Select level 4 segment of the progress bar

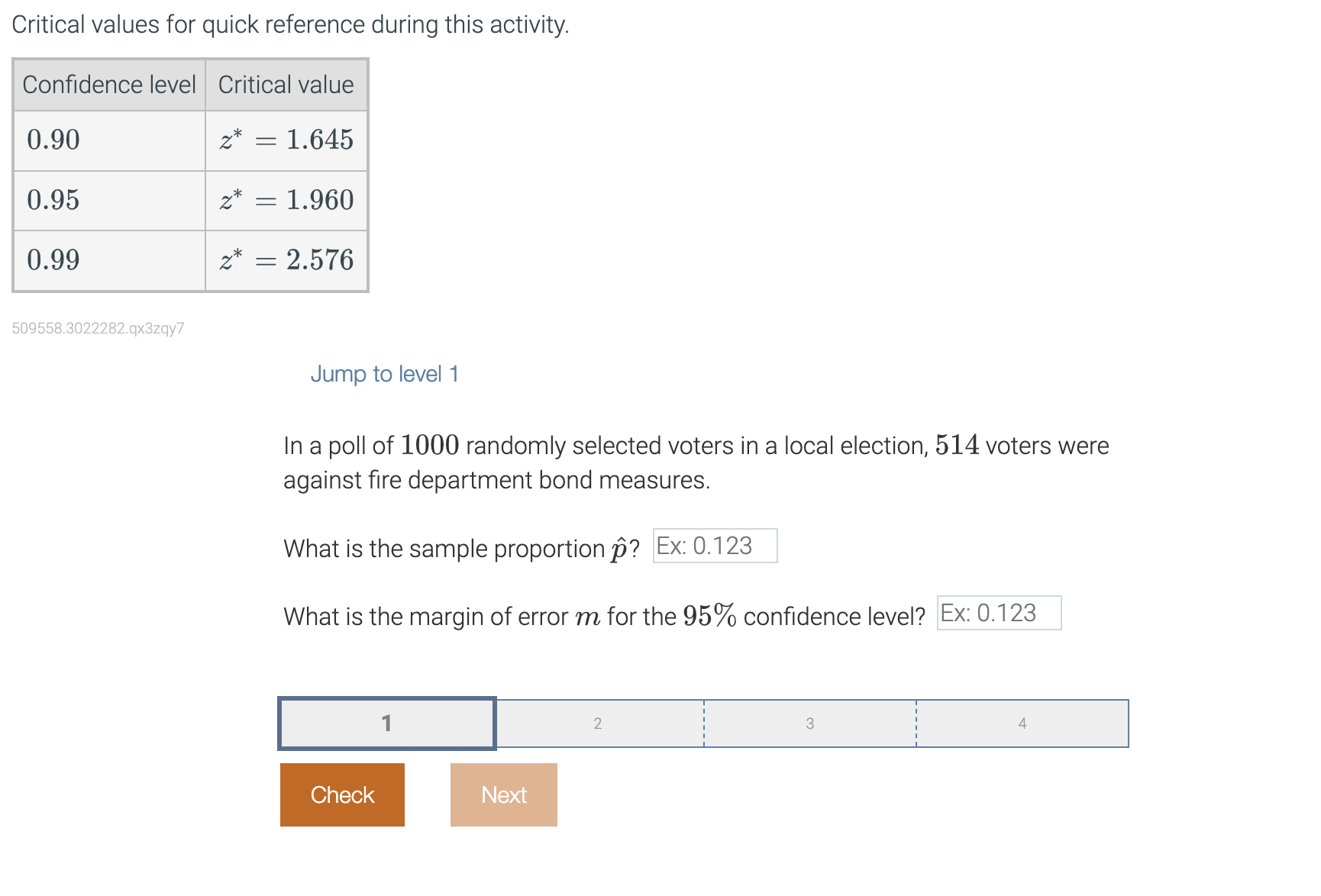(x=1022, y=724)
